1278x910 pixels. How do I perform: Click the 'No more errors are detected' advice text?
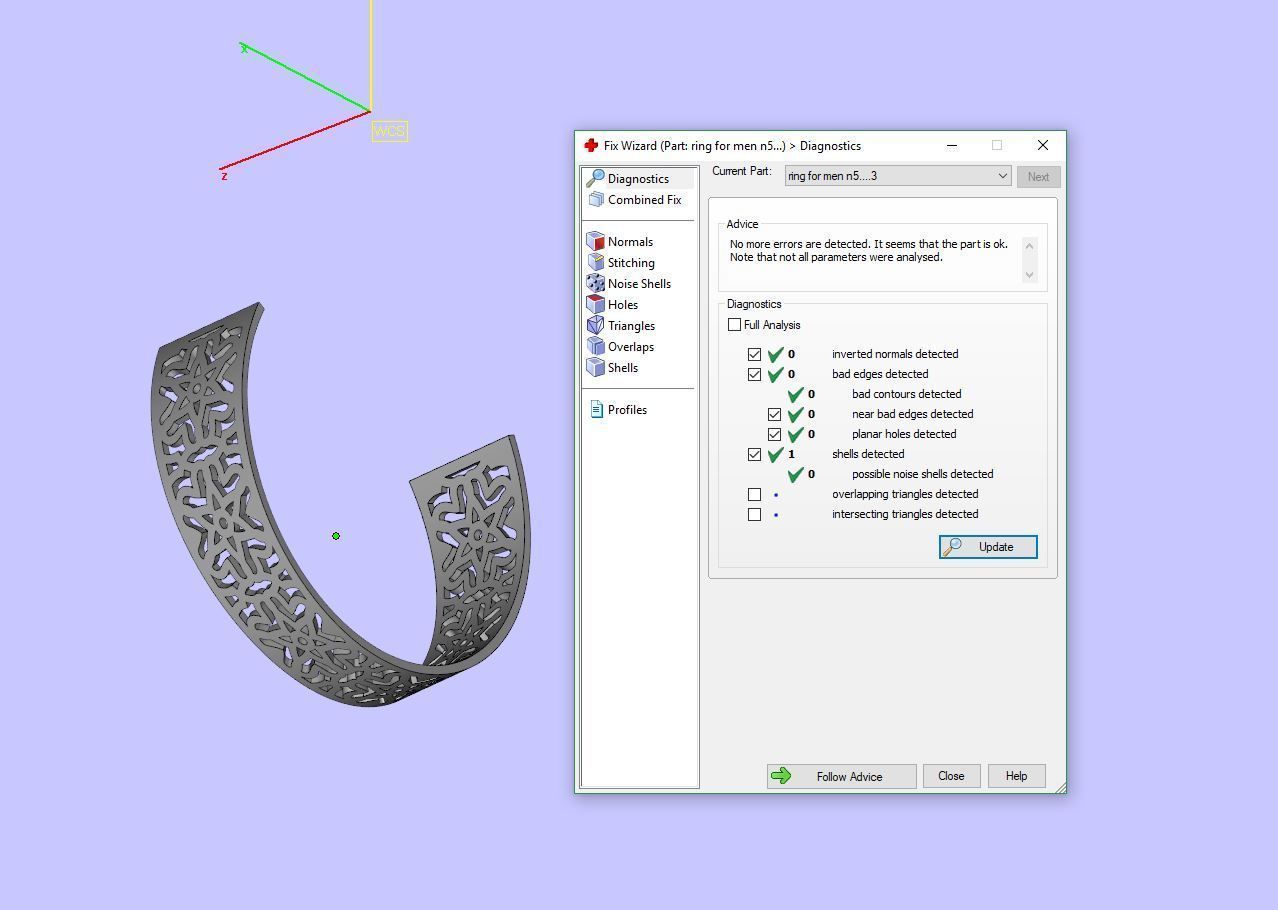point(869,250)
